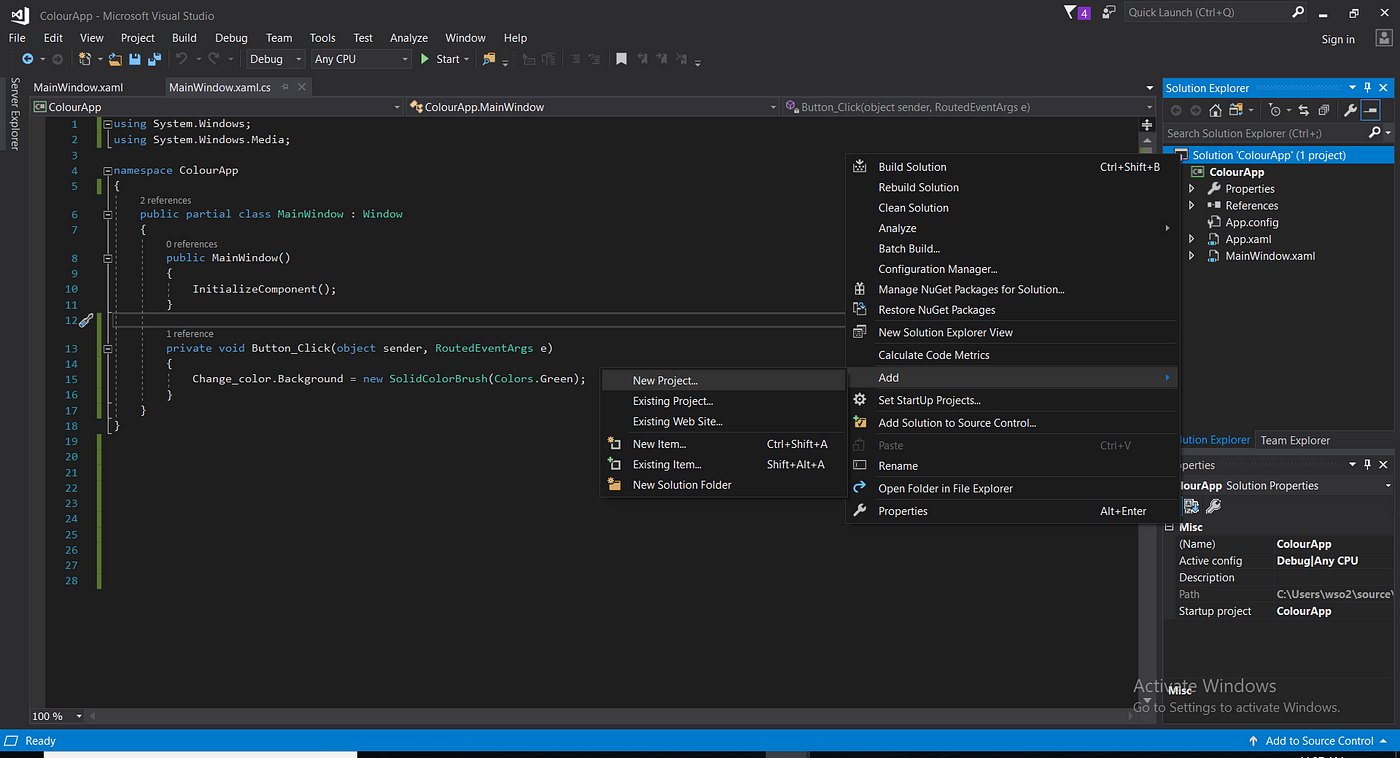Viewport: 1400px width, 758px height.
Task: Click the Solution Explorer Properties wrench icon
Action: [1350, 110]
